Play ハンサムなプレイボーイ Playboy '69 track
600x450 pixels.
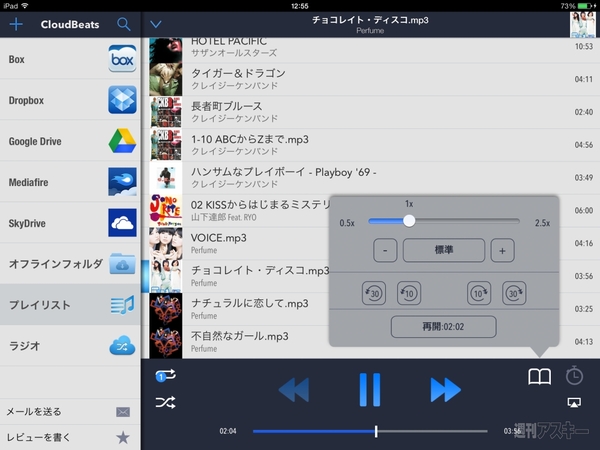point(370,178)
